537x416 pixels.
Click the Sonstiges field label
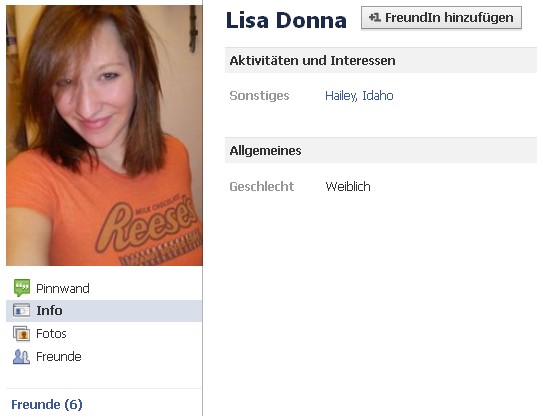coord(259,96)
